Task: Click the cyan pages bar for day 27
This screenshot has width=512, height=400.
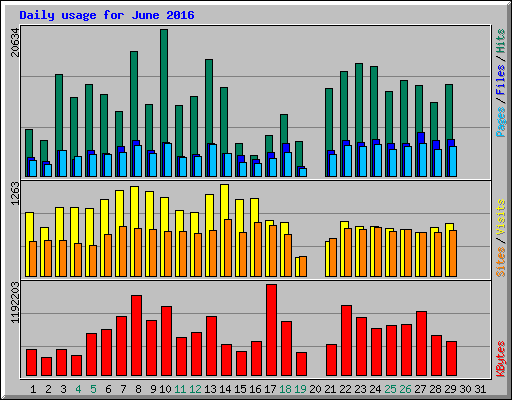Action: point(423,160)
